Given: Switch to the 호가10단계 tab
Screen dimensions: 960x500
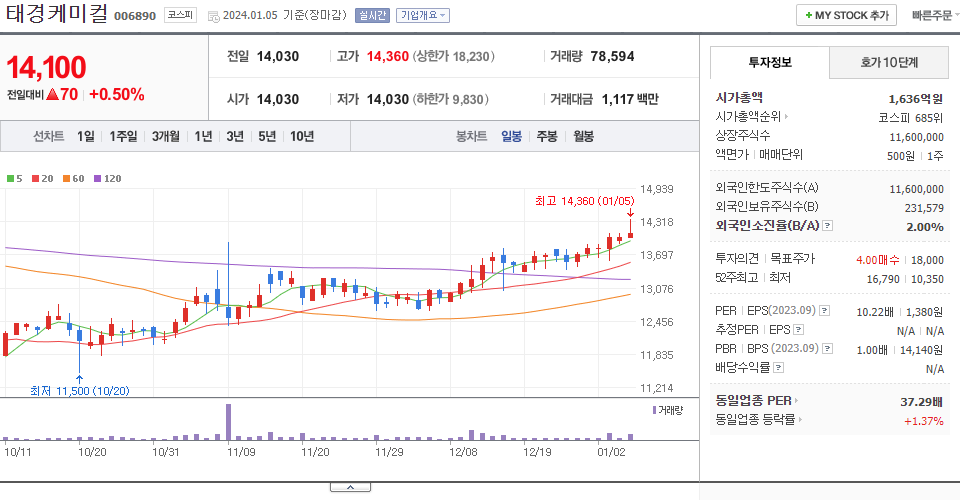Looking at the screenshot, I should coord(889,62).
